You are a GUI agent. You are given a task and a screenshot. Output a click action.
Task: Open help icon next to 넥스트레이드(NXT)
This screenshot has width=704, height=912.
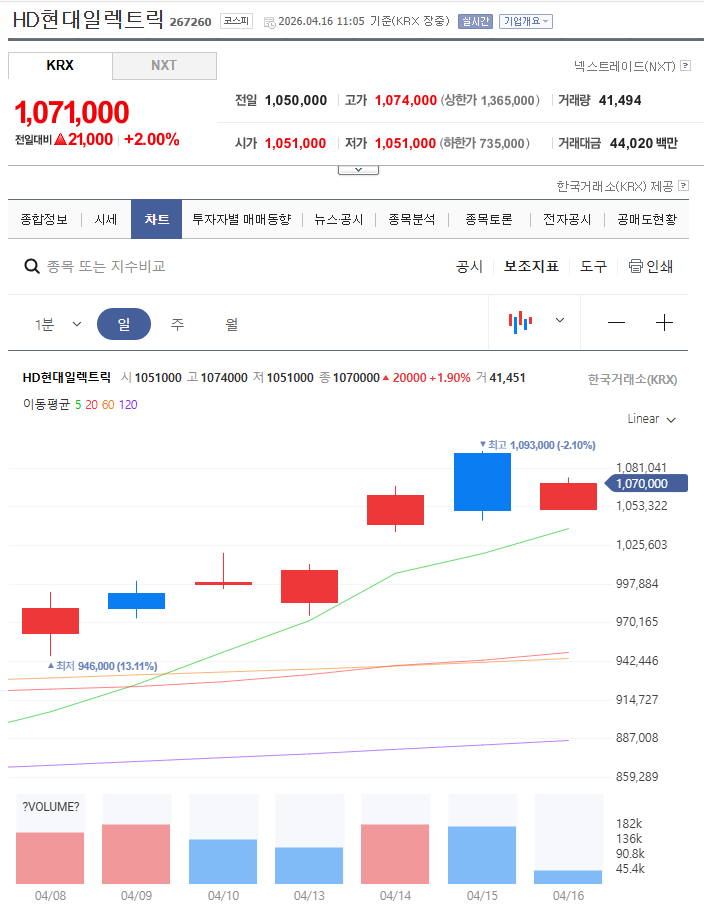point(686,66)
